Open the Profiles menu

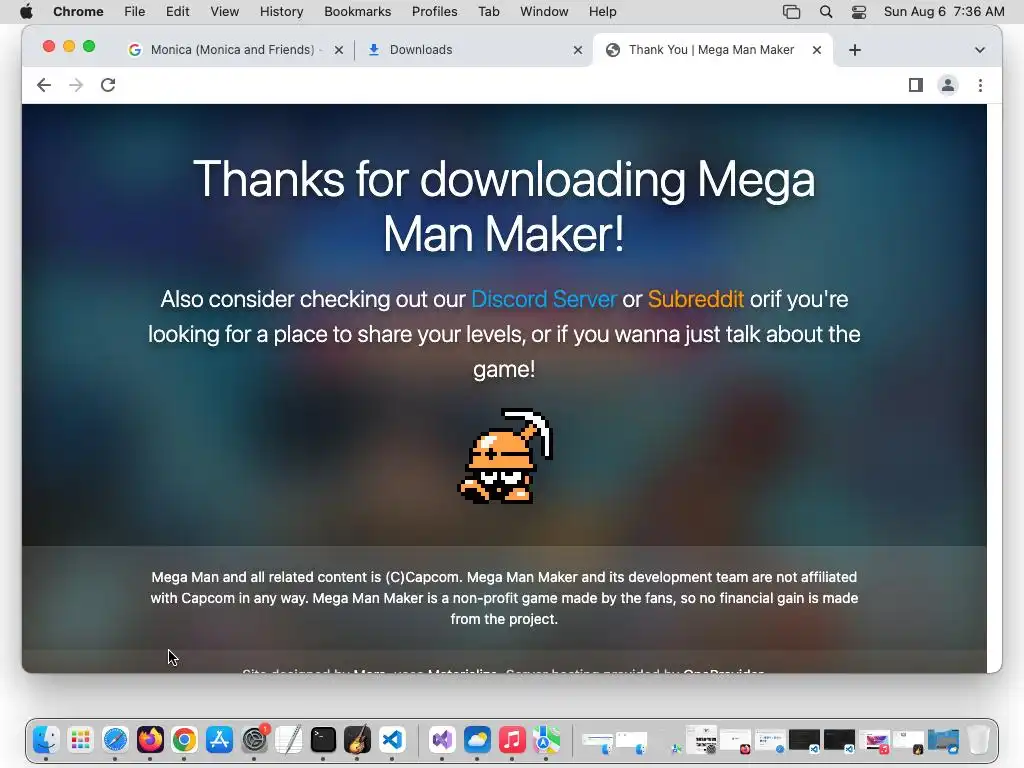tap(434, 12)
